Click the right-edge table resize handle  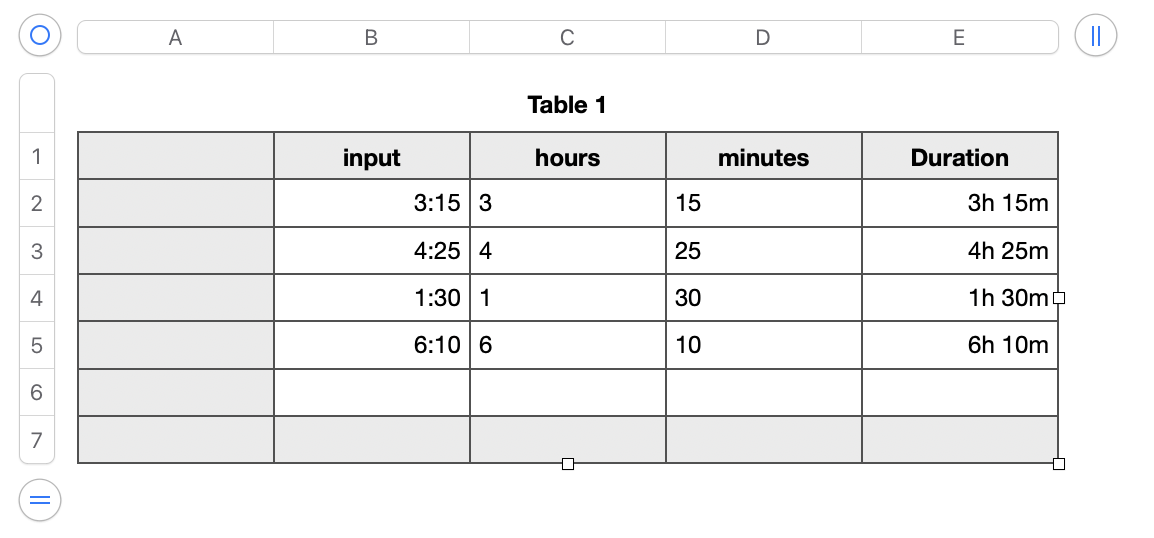(x=1058, y=297)
